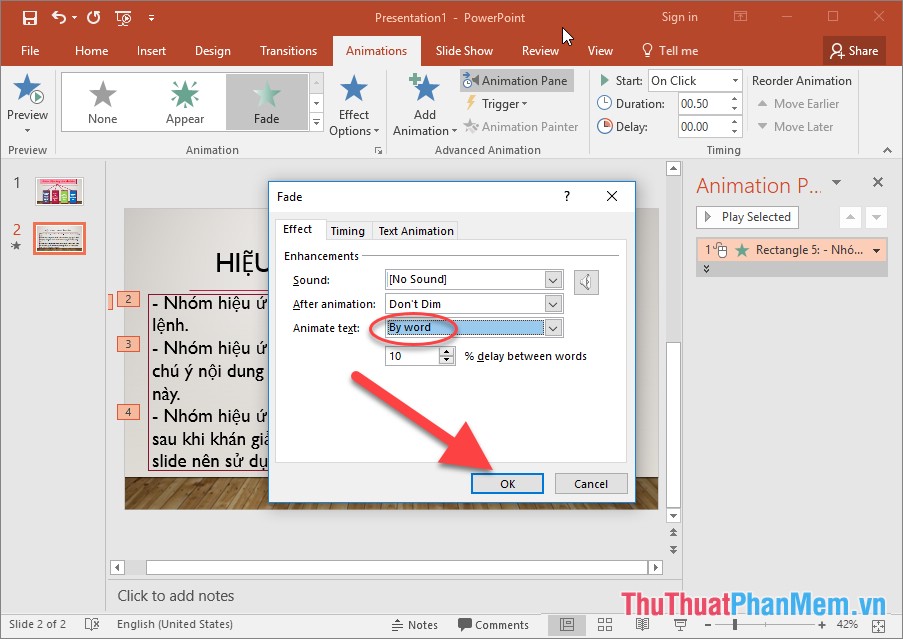903x639 pixels.
Task: Switch to Slide Sorter view icon
Action: click(x=604, y=624)
